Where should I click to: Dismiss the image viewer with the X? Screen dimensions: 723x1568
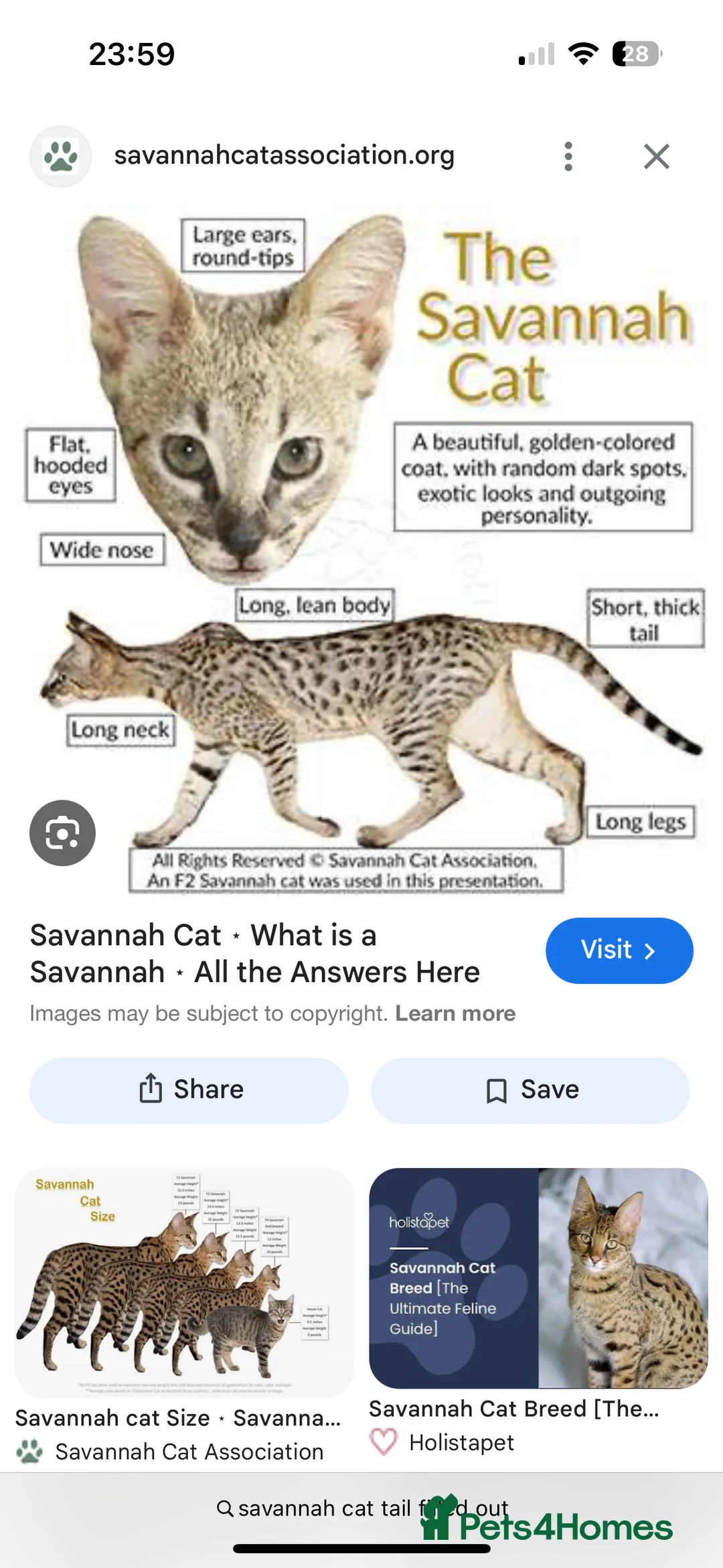click(x=657, y=156)
